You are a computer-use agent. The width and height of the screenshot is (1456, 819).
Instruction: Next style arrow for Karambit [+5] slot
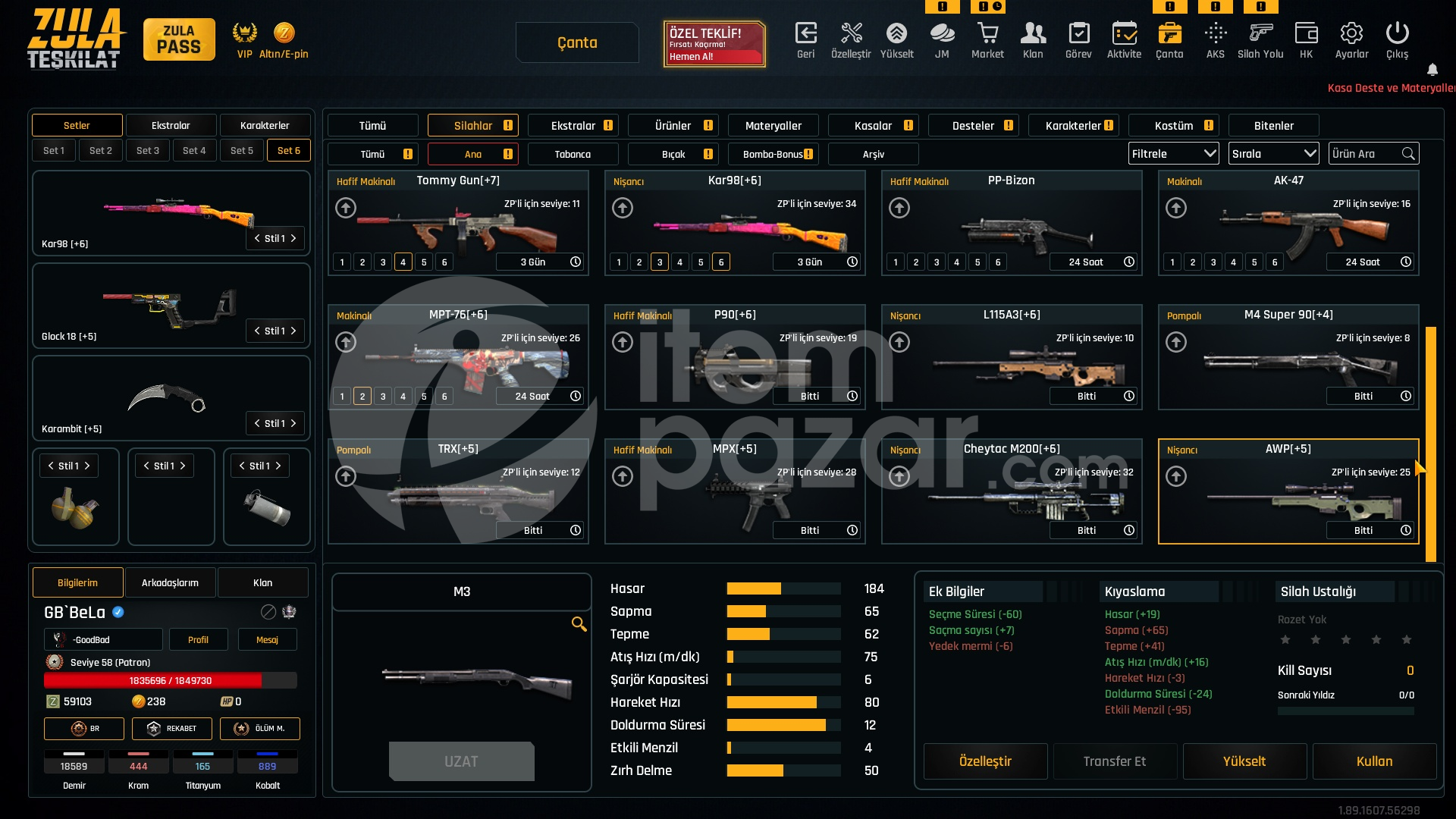293,423
